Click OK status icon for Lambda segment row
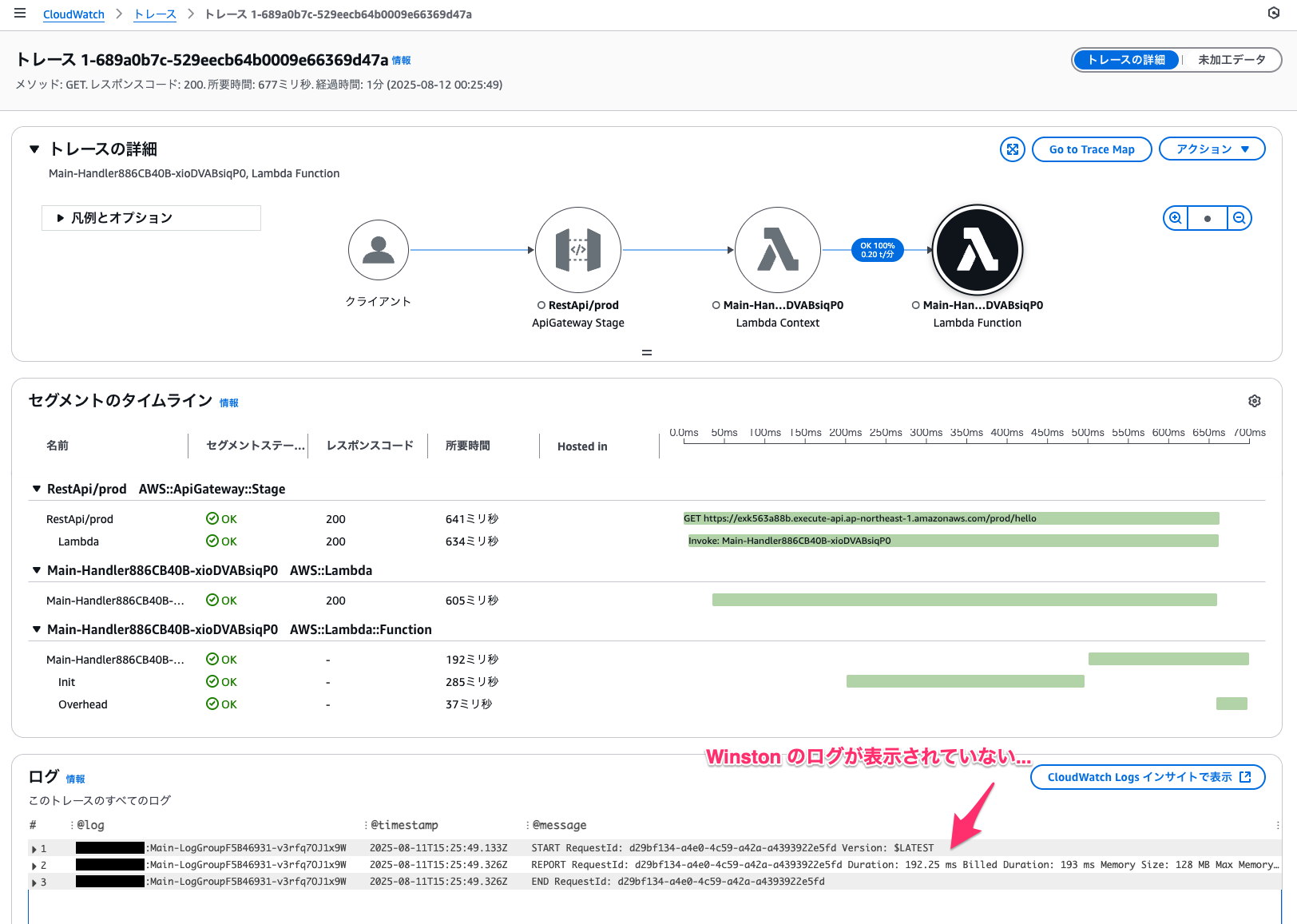 point(212,541)
